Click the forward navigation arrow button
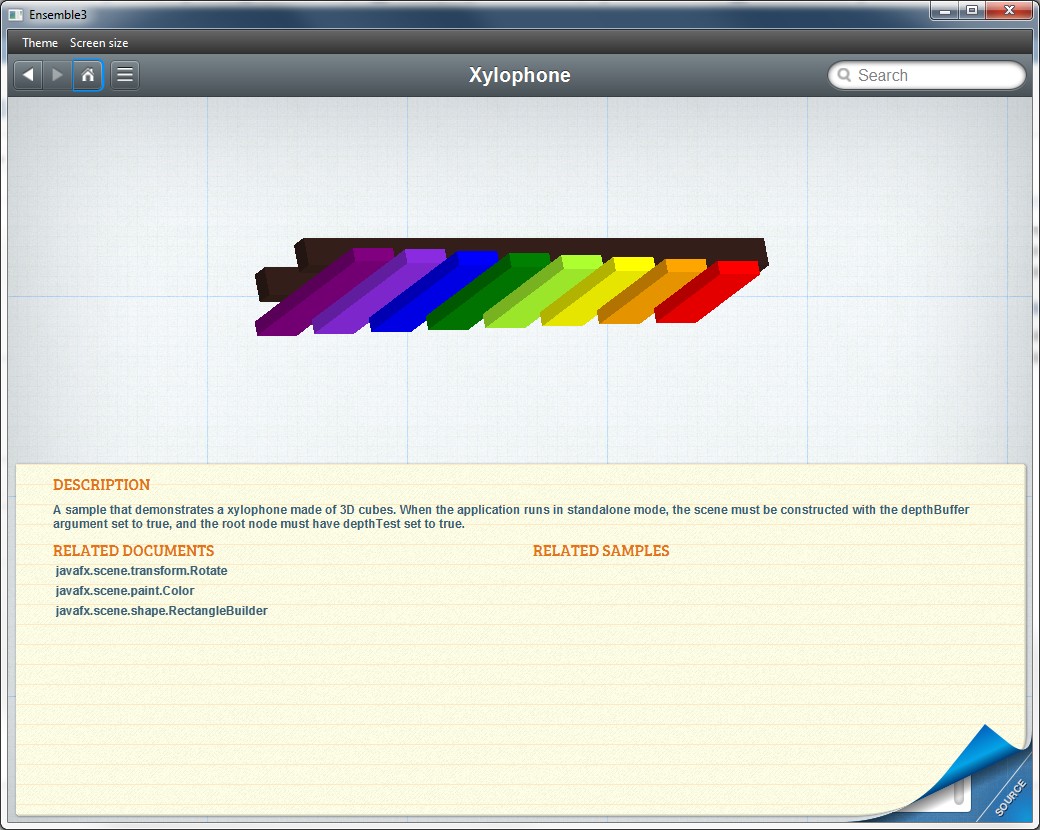The height and width of the screenshot is (830, 1040). pos(57,75)
